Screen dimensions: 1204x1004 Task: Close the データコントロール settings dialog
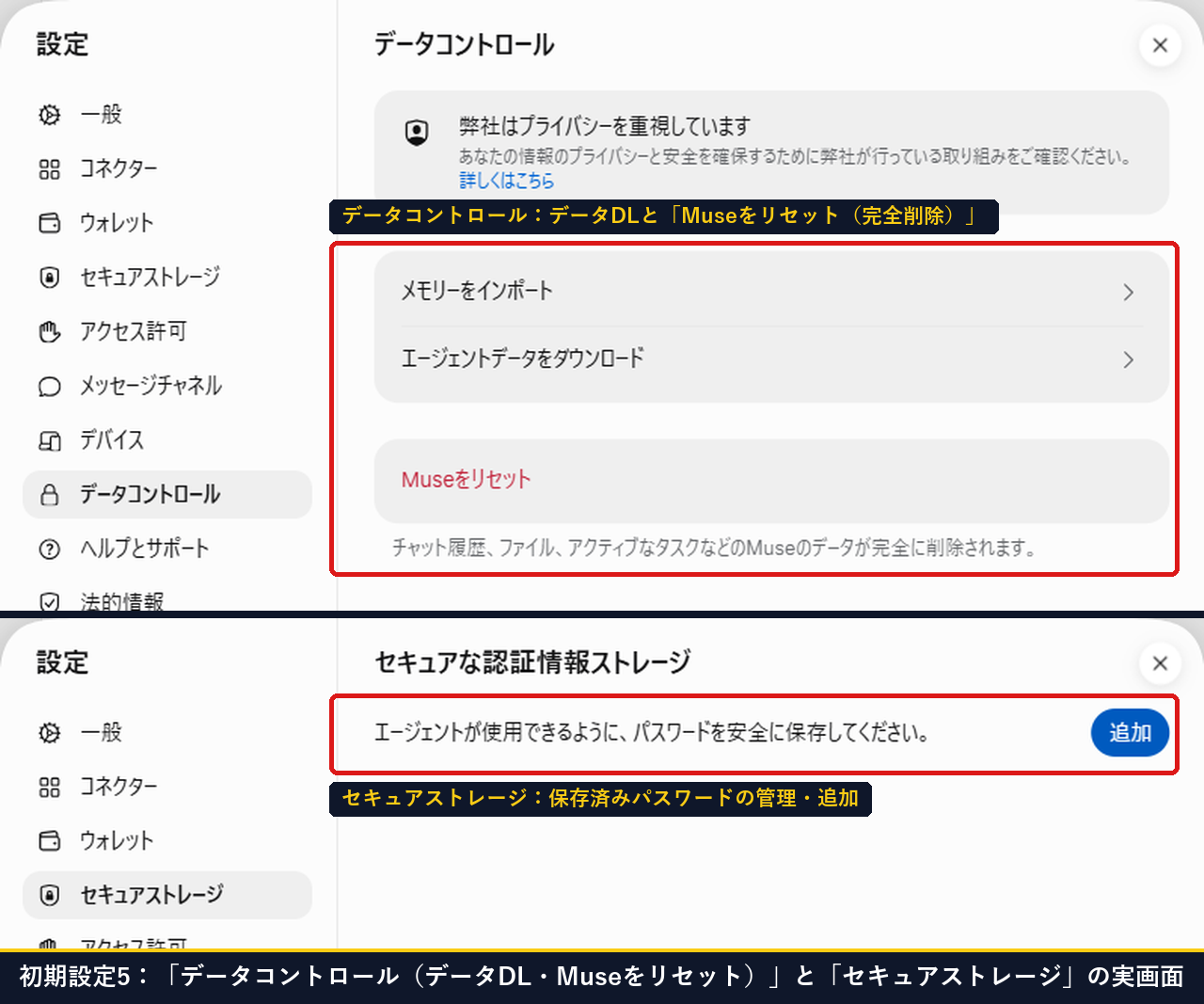click(1160, 45)
